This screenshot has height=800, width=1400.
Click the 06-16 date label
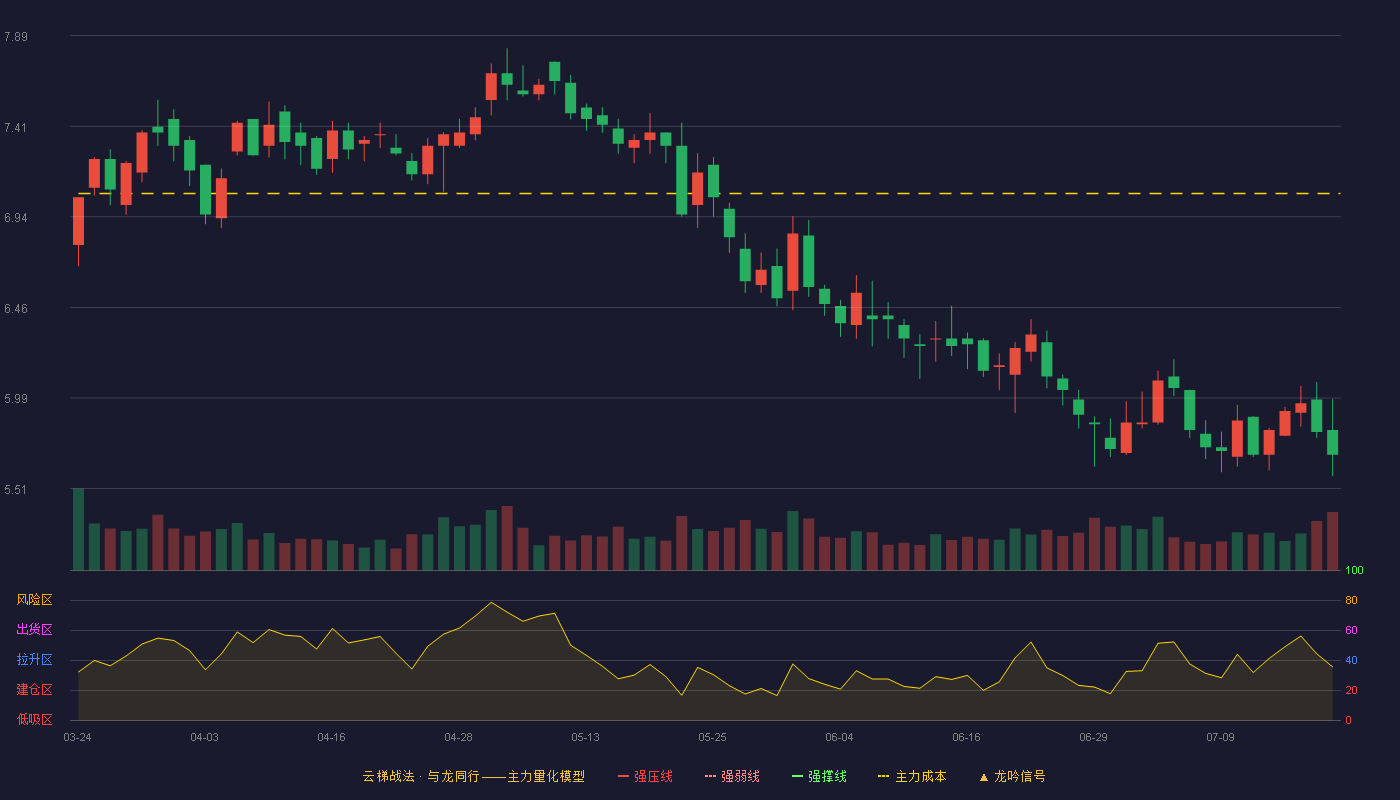966,737
